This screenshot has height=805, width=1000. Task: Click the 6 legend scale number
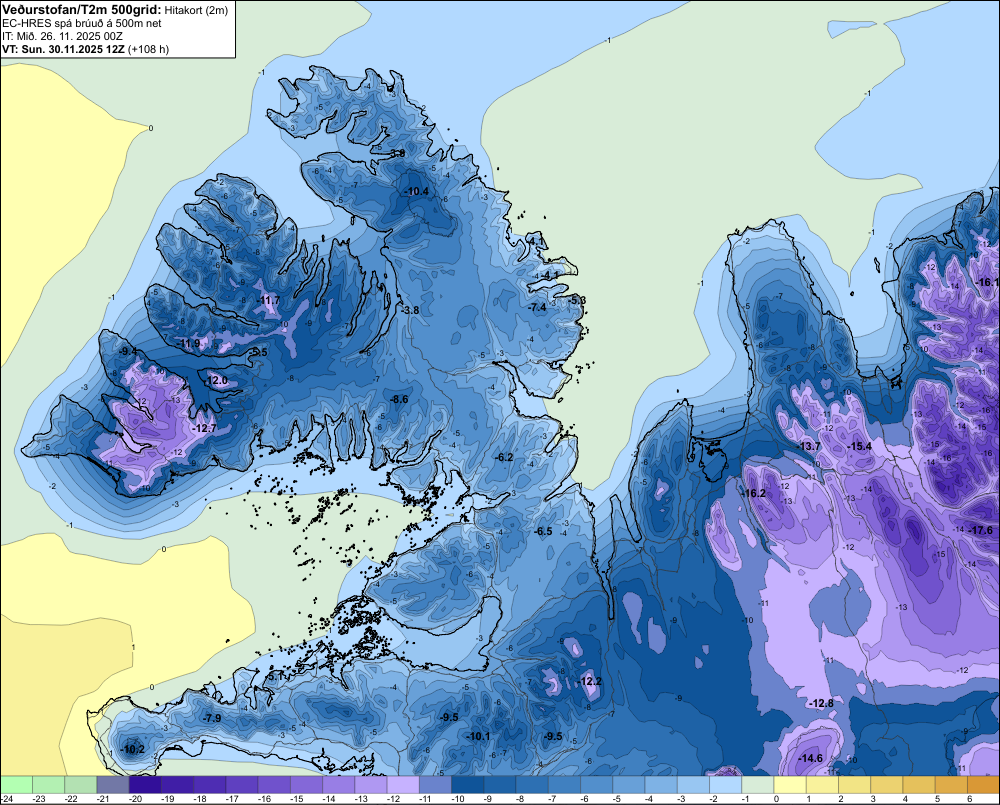click(969, 799)
